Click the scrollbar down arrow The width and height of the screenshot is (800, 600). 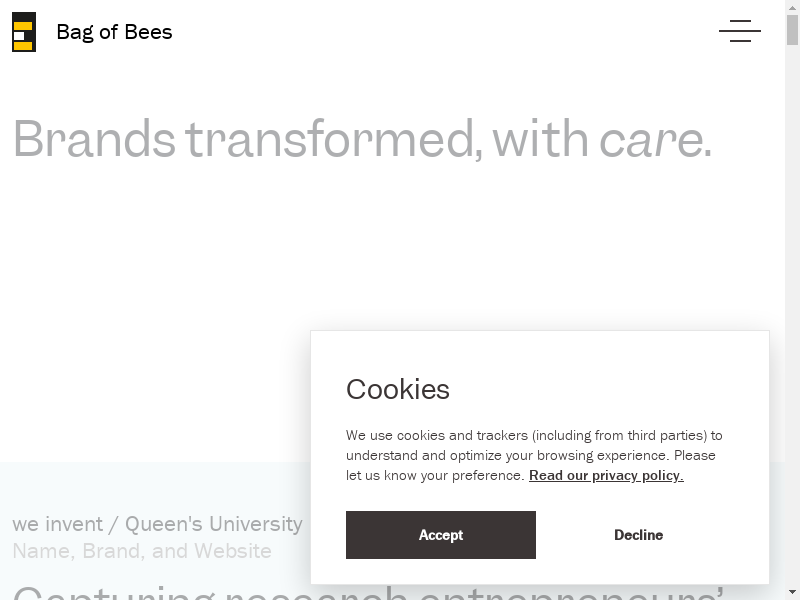pyautogui.click(x=792, y=593)
